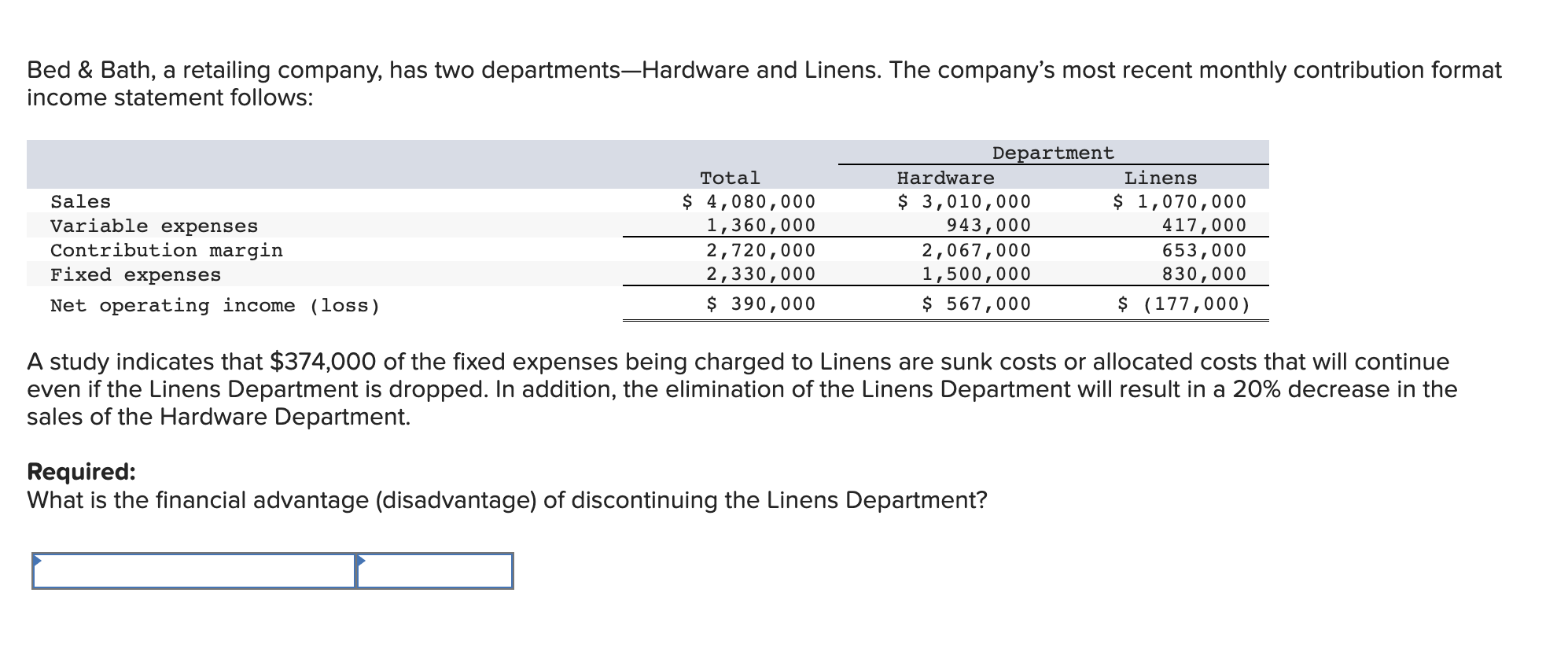Click the Total sales value $ 4,080,000
Screen dimensions: 1568x659
[749, 202]
